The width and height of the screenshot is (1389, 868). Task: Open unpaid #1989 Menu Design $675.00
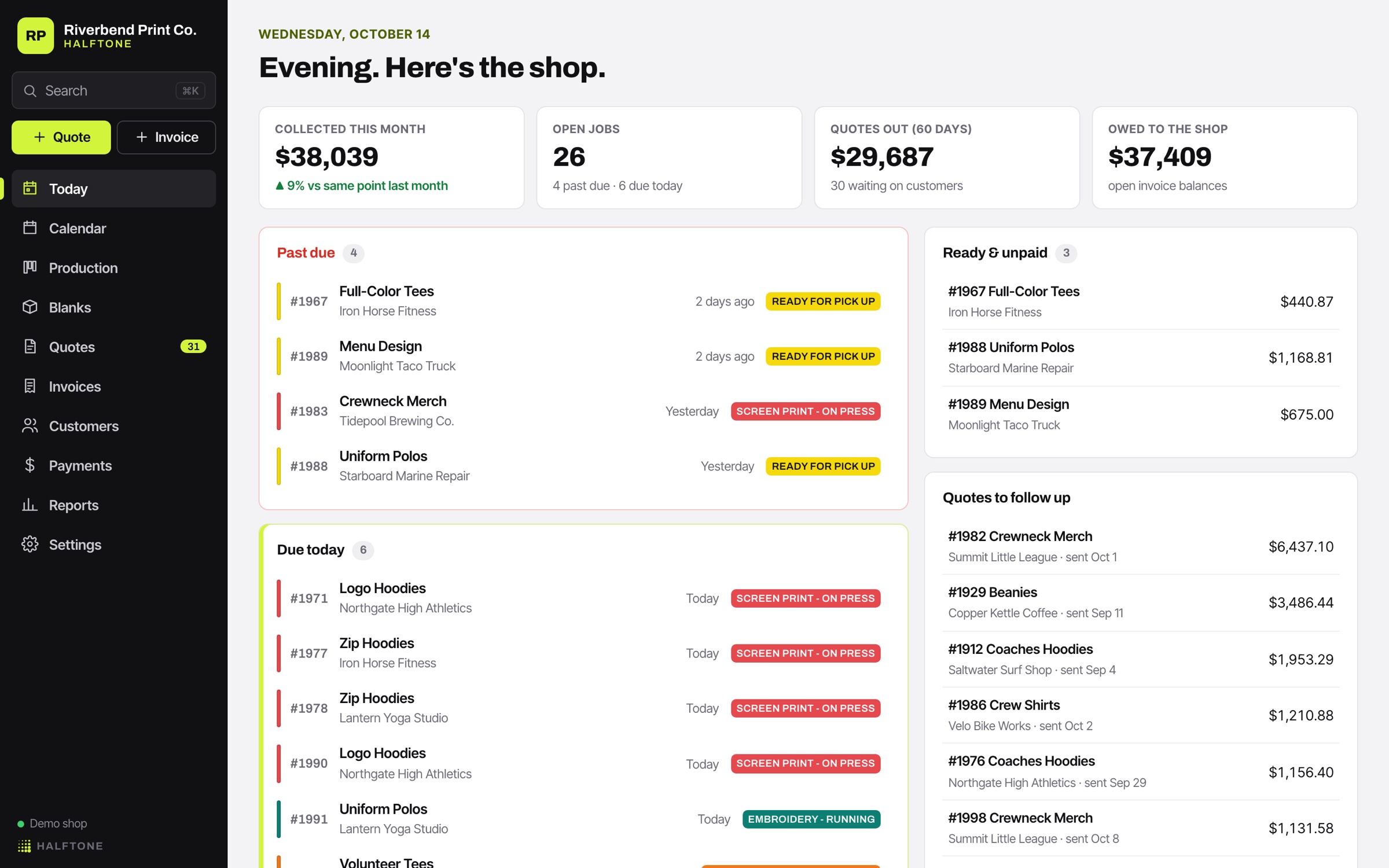tap(1141, 414)
